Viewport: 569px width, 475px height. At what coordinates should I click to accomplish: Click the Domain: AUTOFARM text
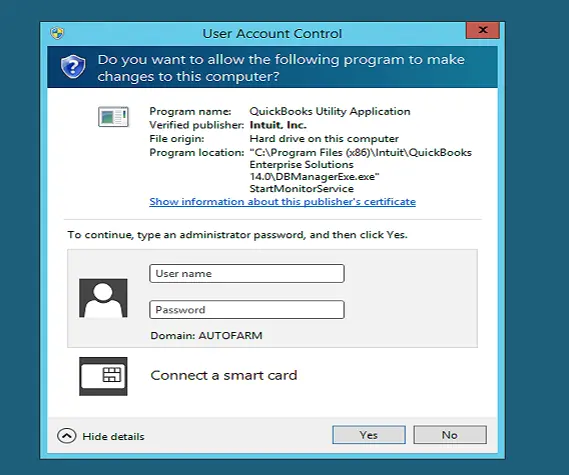click(206, 336)
